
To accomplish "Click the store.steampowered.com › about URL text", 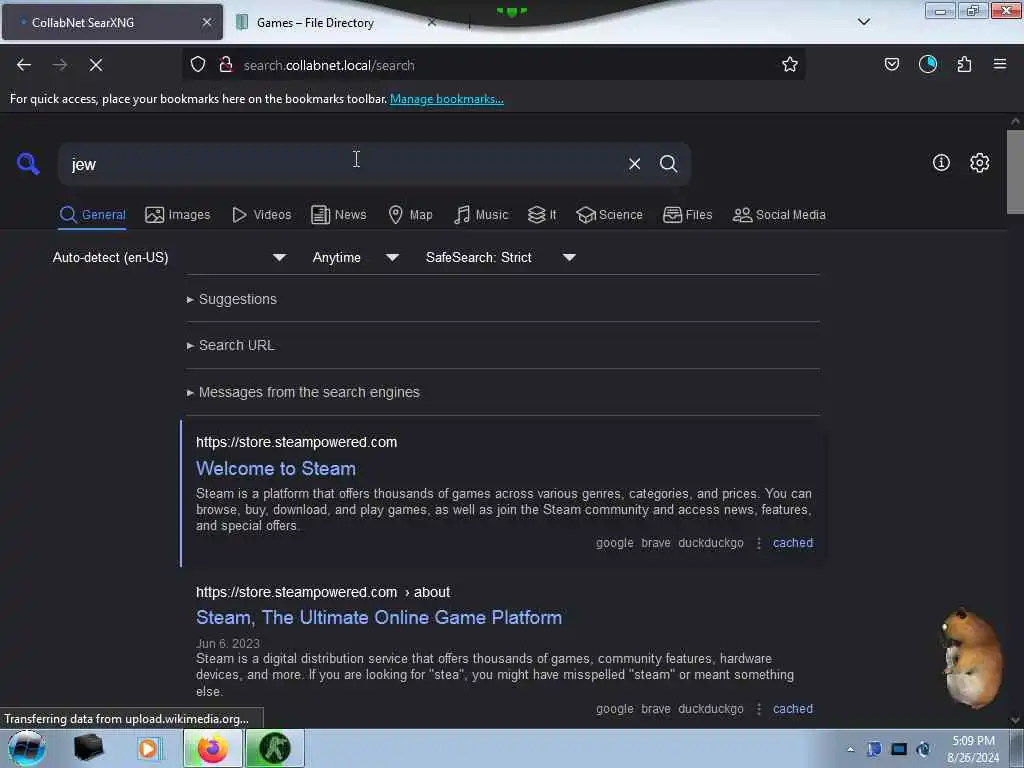I will tap(323, 592).
